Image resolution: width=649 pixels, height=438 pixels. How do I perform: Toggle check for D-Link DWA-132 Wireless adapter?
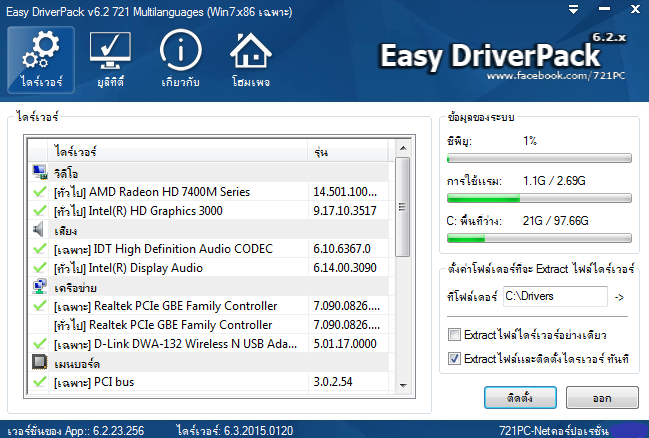tap(40, 344)
